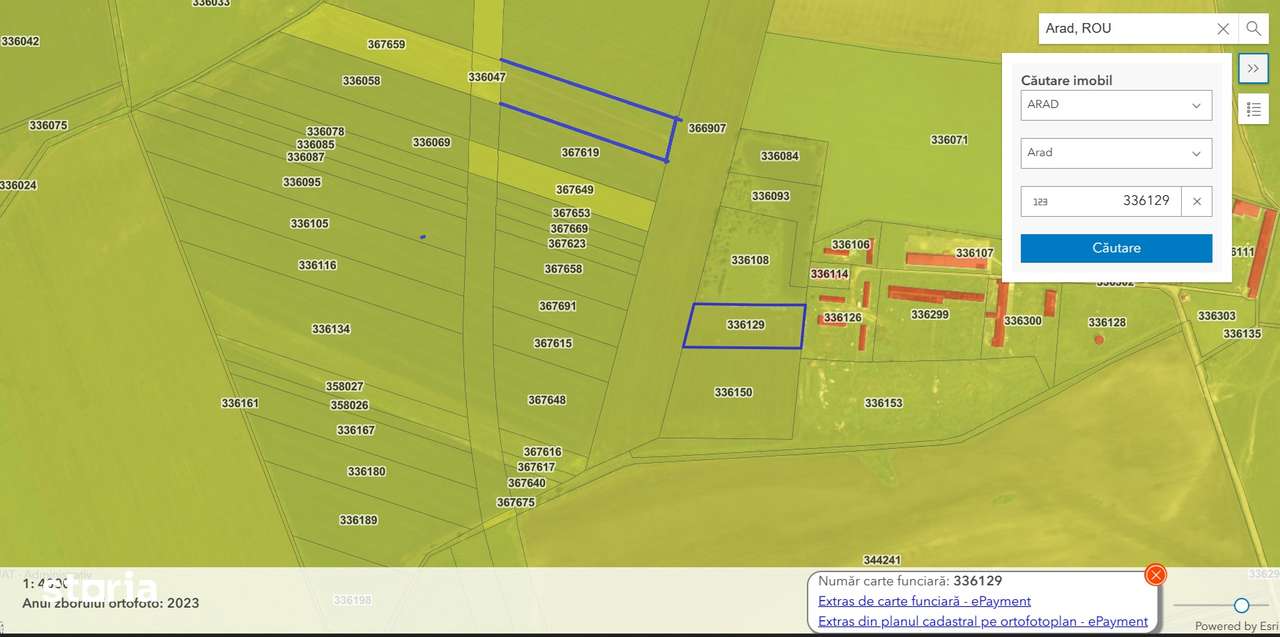The width and height of the screenshot is (1280, 637).
Task: Select parcel 344241 label
Action: point(882,561)
